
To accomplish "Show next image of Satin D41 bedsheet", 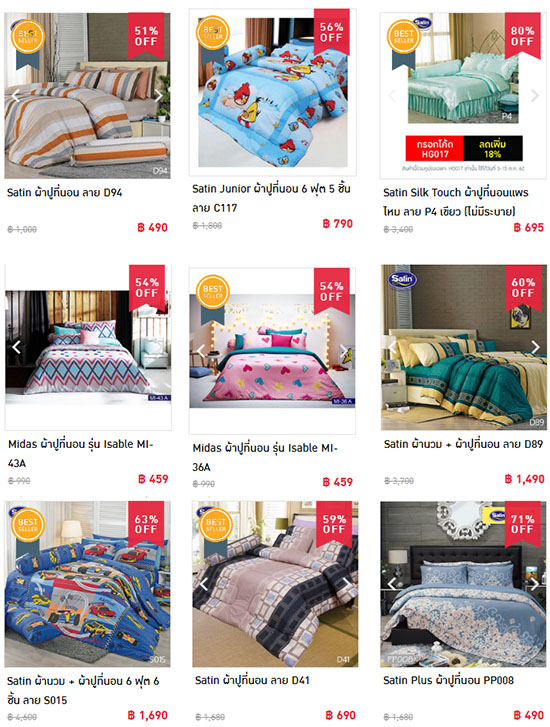I will (x=346, y=584).
